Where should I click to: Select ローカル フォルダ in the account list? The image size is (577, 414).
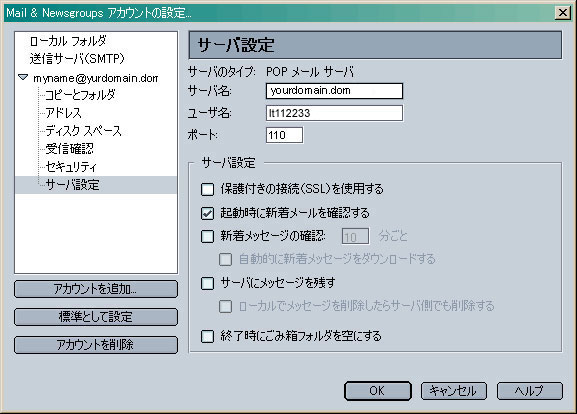point(68,41)
